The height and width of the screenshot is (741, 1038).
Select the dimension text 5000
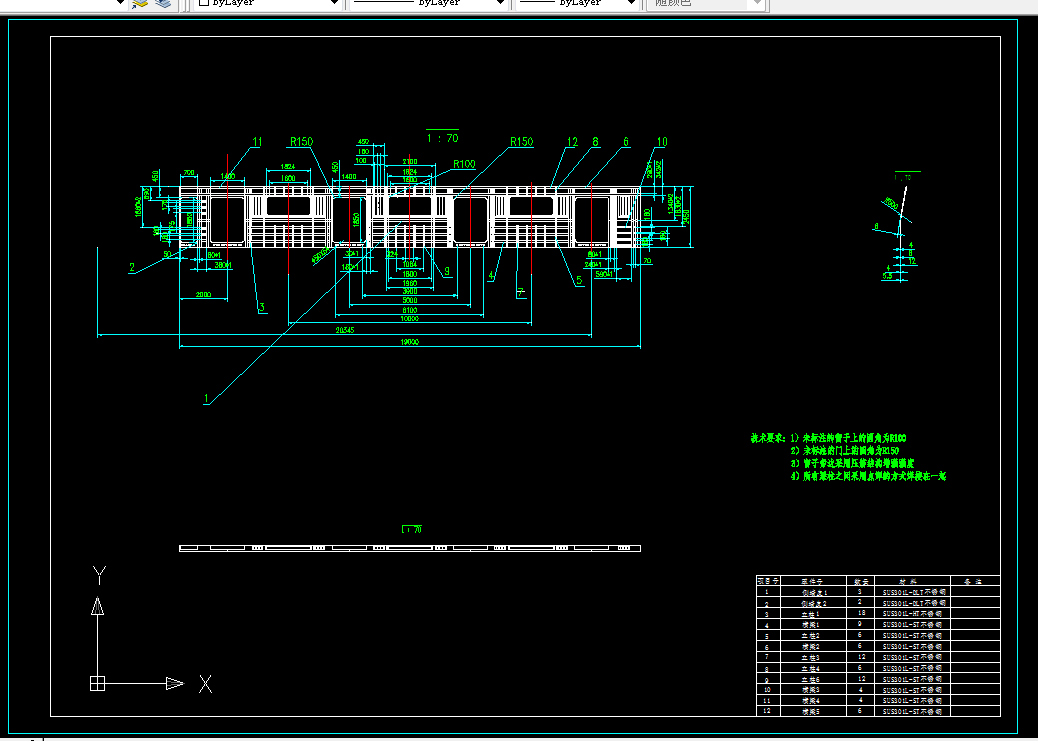pos(410,301)
